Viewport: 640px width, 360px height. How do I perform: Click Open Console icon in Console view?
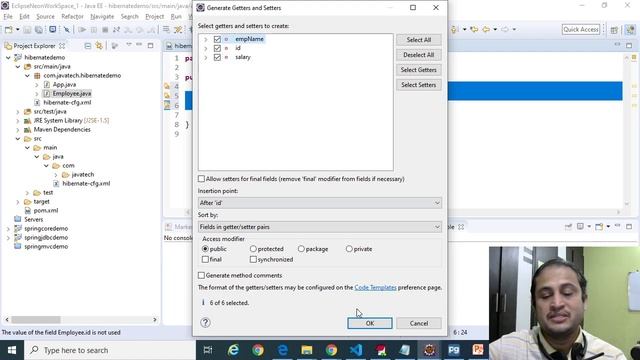click(x=599, y=227)
